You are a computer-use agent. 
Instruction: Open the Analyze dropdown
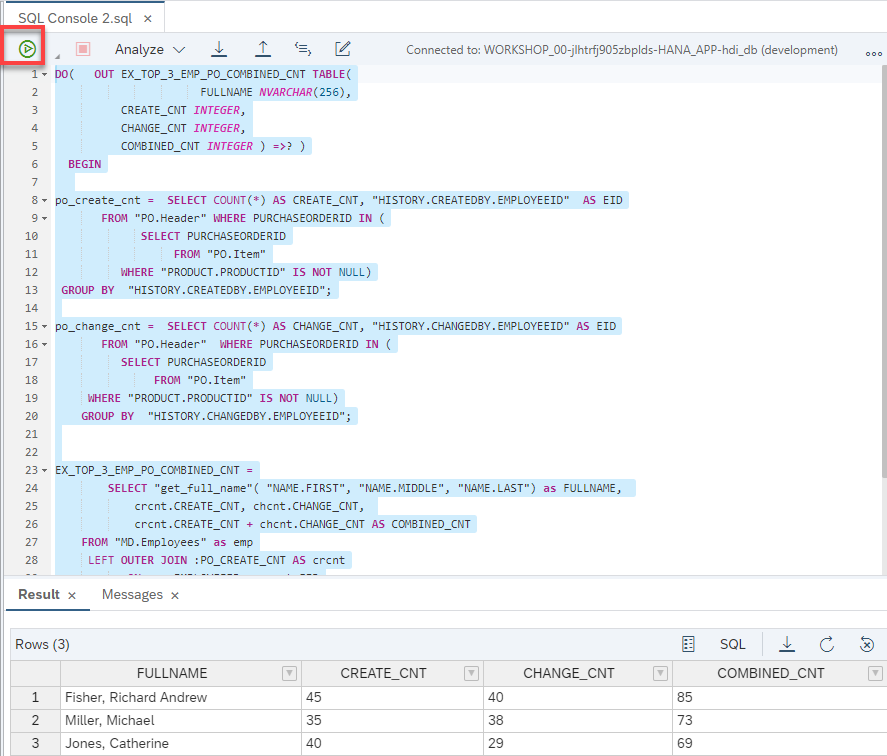click(x=150, y=49)
